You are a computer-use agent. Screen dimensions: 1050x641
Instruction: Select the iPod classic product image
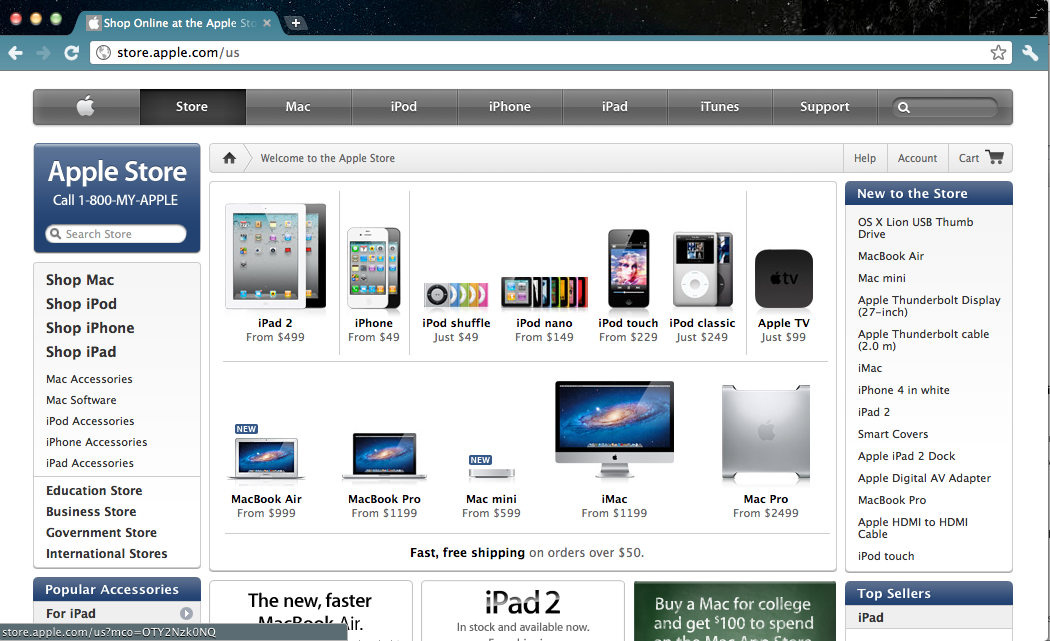(702, 269)
